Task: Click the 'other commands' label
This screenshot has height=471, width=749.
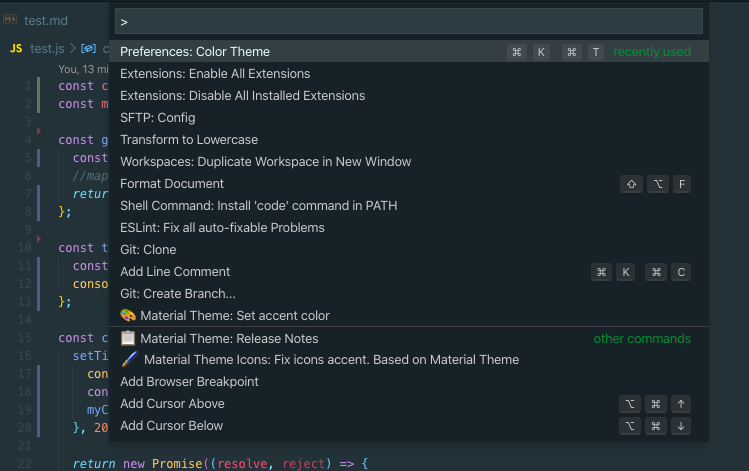Action: tap(642, 339)
